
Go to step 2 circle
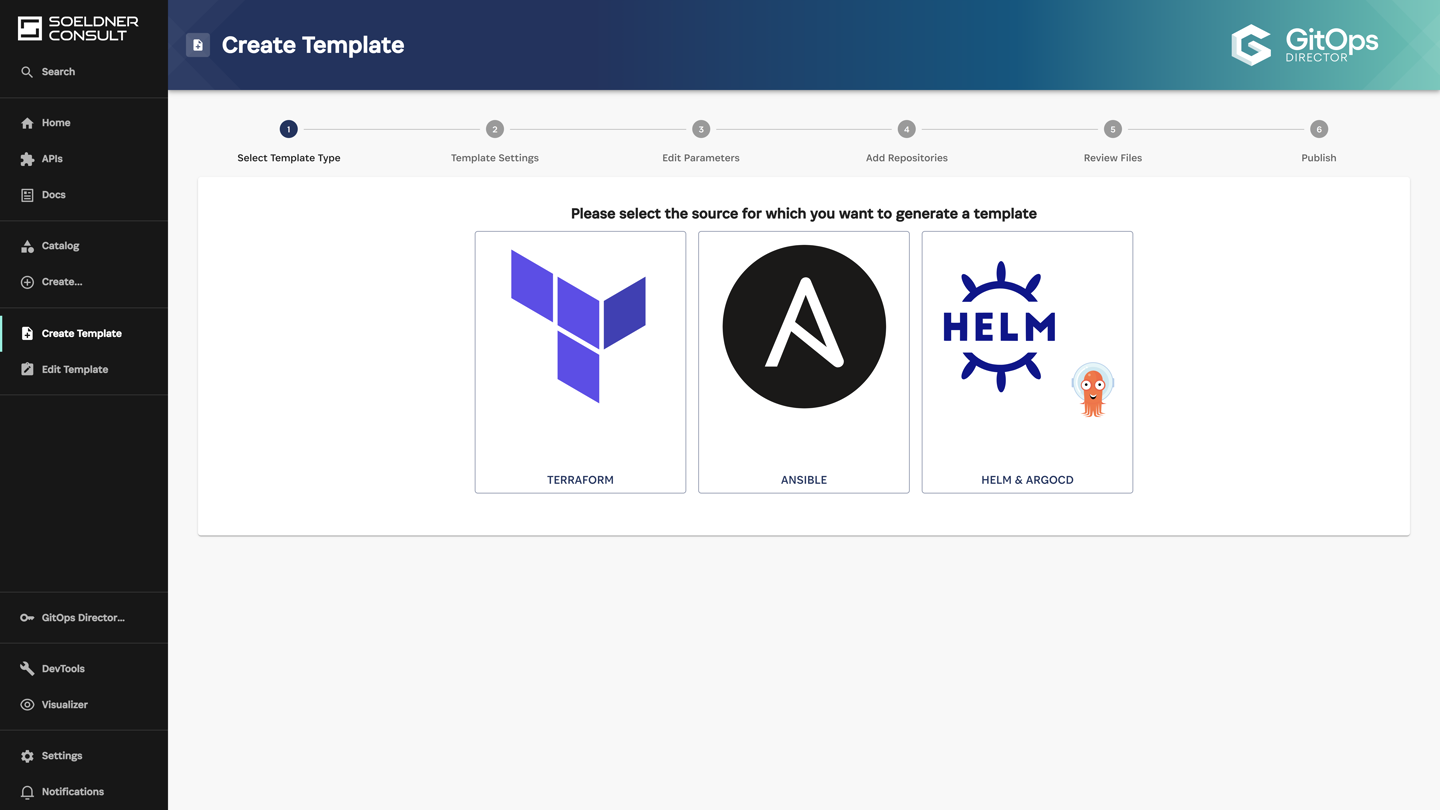(495, 129)
